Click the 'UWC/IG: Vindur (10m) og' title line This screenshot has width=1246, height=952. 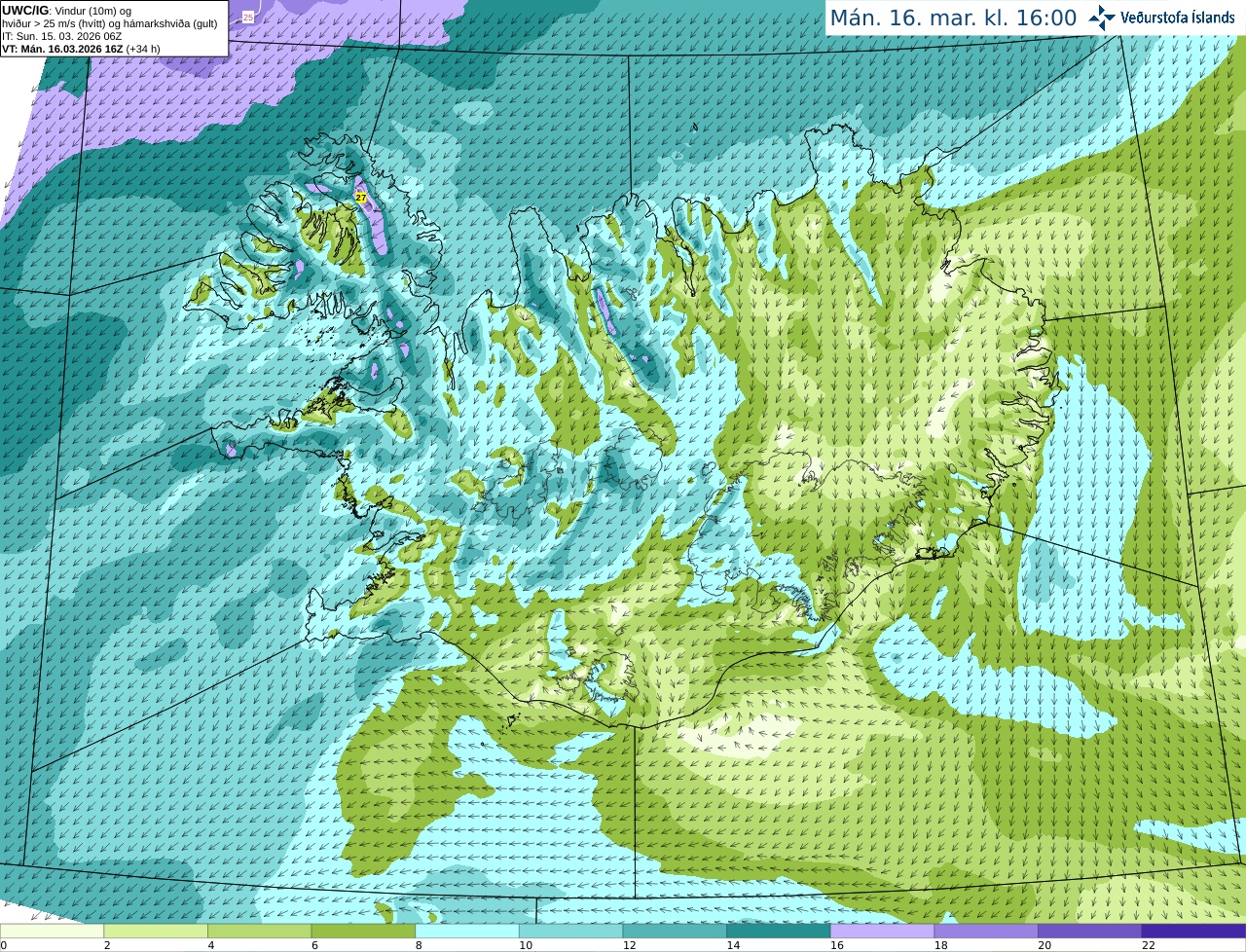pyautogui.click(x=66, y=11)
